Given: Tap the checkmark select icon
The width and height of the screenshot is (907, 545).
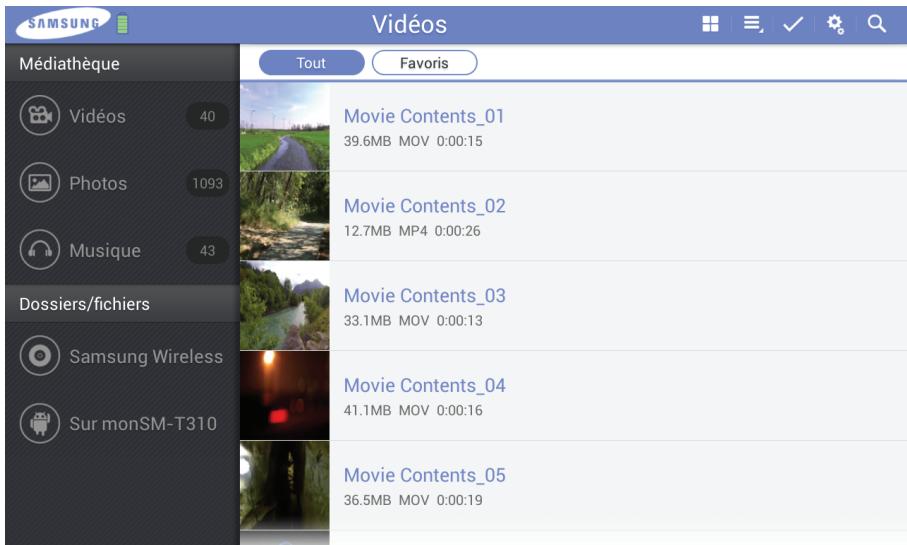Looking at the screenshot, I should coord(792,24).
